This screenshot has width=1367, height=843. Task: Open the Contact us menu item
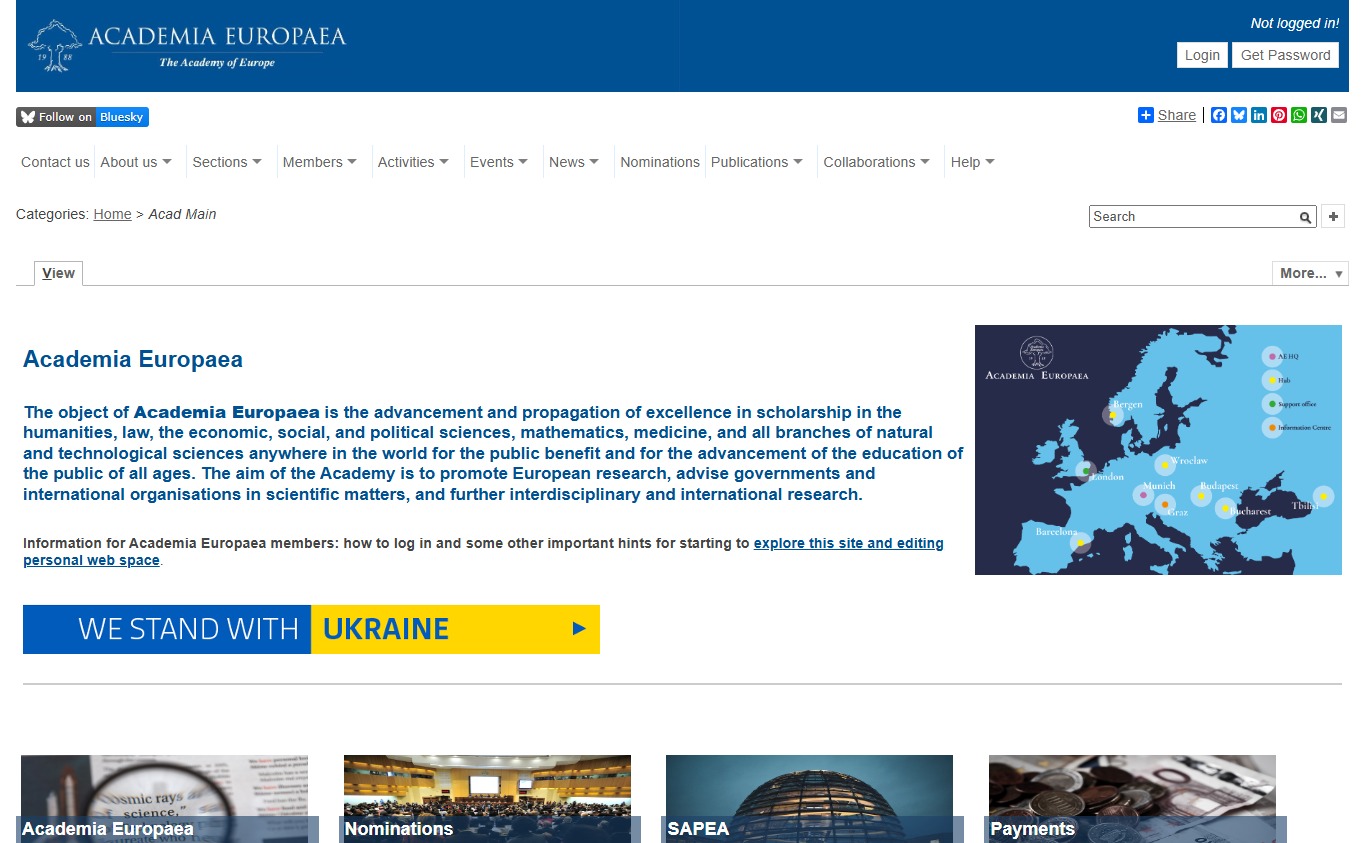click(x=55, y=162)
